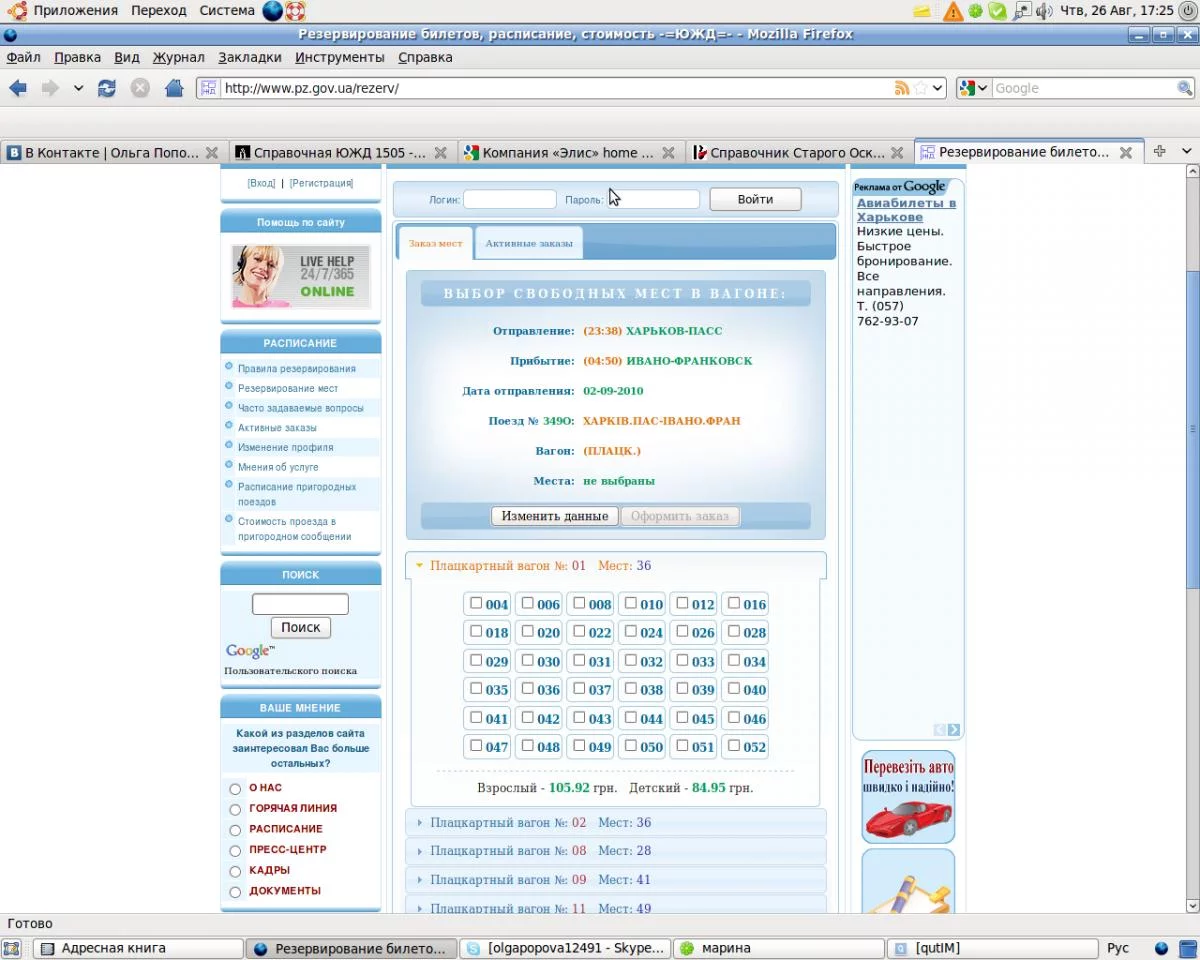The width and height of the screenshot is (1200, 960).
Task: Advance the Google ad with next arrow
Action: [954, 730]
